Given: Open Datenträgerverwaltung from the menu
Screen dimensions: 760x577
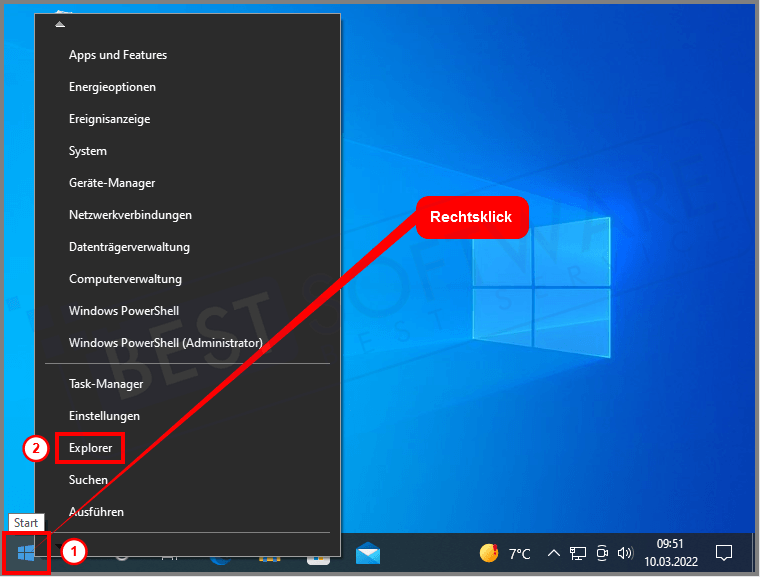Looking at the screenshot, I should point(129,247).
